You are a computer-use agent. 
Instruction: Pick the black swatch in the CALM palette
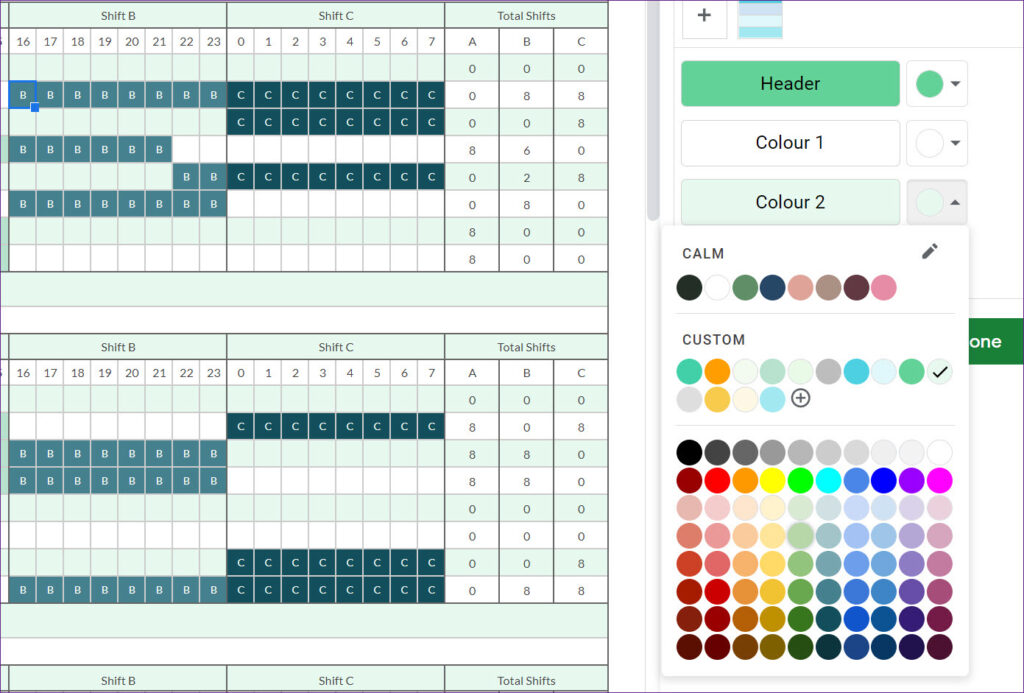689,287
